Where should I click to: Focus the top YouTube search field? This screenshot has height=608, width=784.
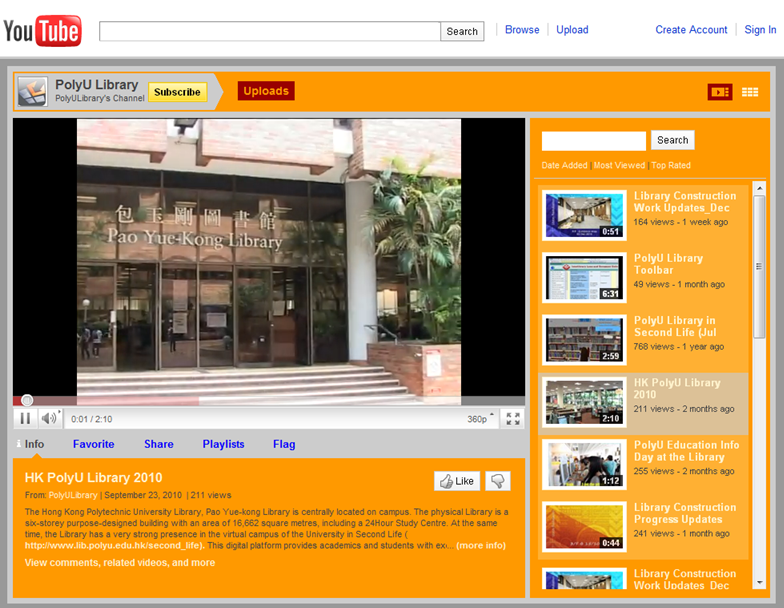[270, 32]
